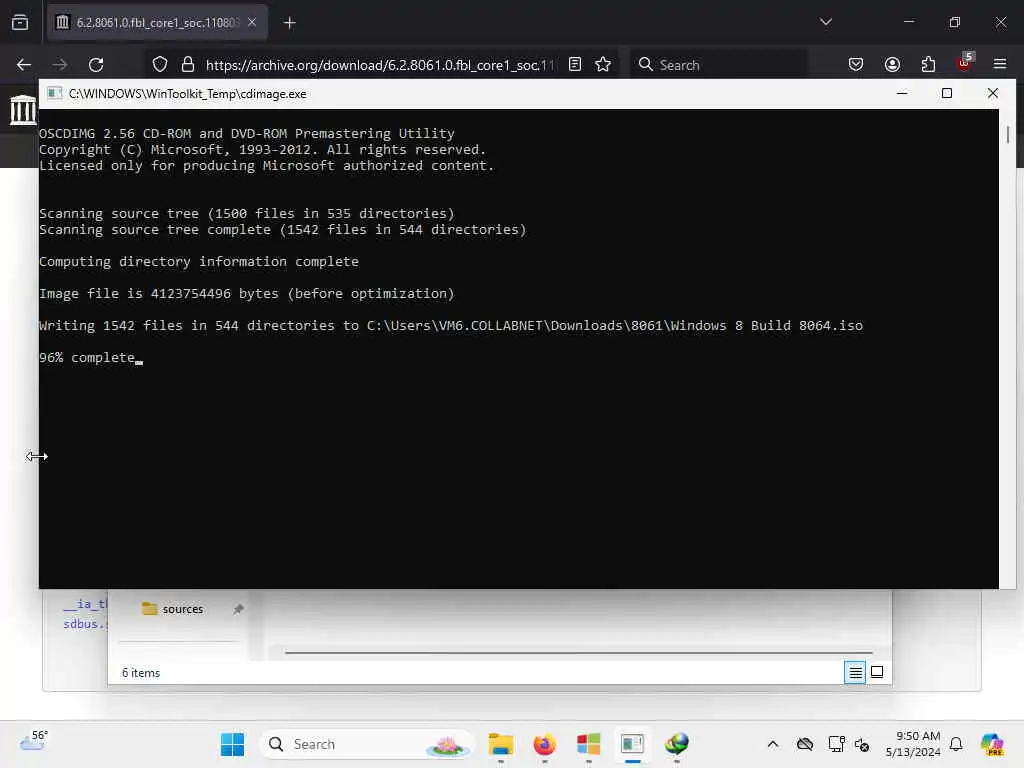1024x768 pixels.
Task: Unpin the sources folder pin icon
Action: pyautogui.click(x=238, y=609)
